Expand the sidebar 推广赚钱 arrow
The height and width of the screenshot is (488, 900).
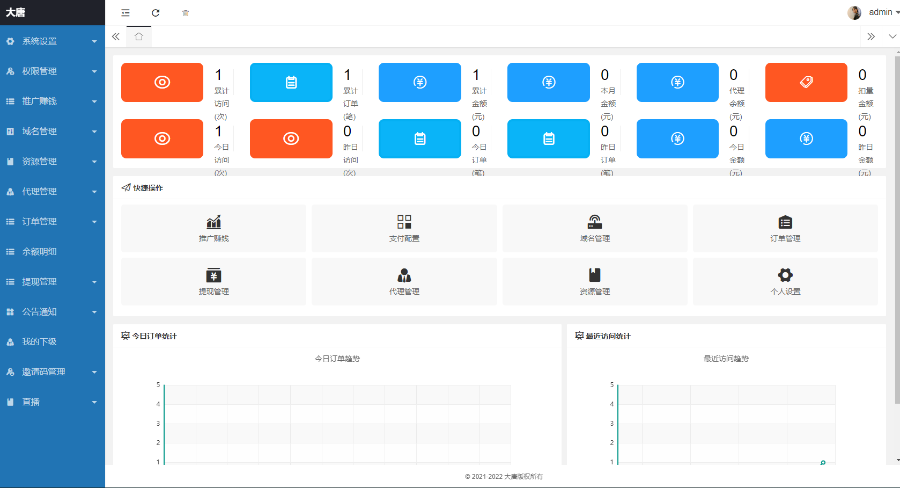pyautogui.click(x=94, y=102)
